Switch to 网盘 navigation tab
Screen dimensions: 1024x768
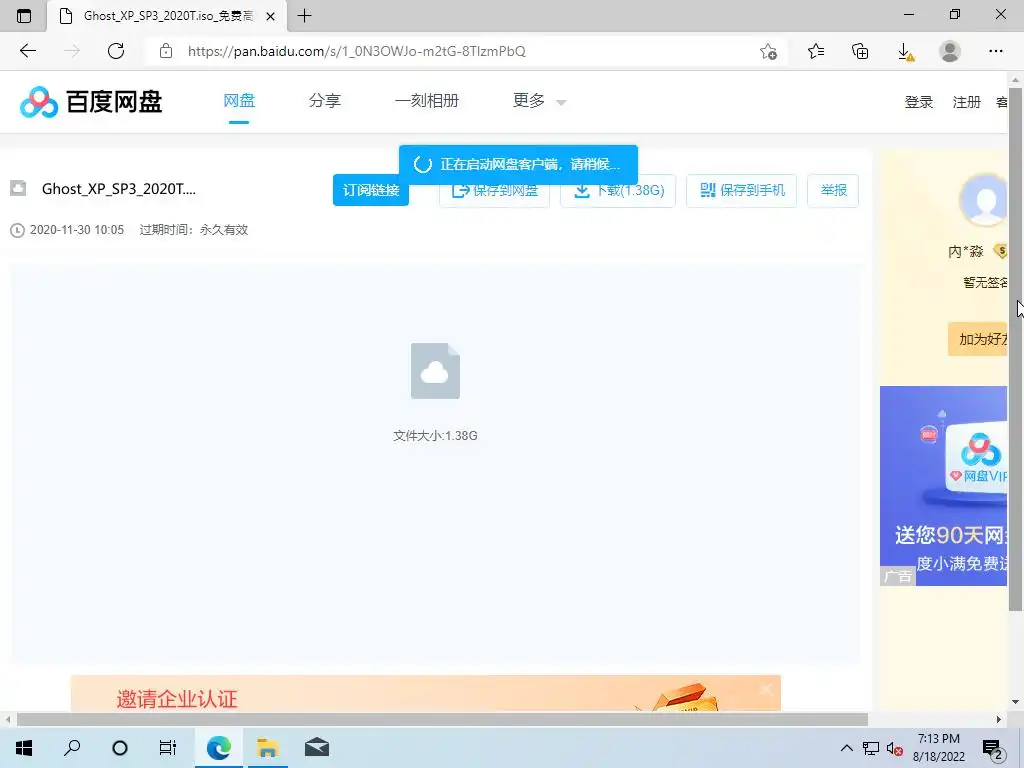point(239,101)
